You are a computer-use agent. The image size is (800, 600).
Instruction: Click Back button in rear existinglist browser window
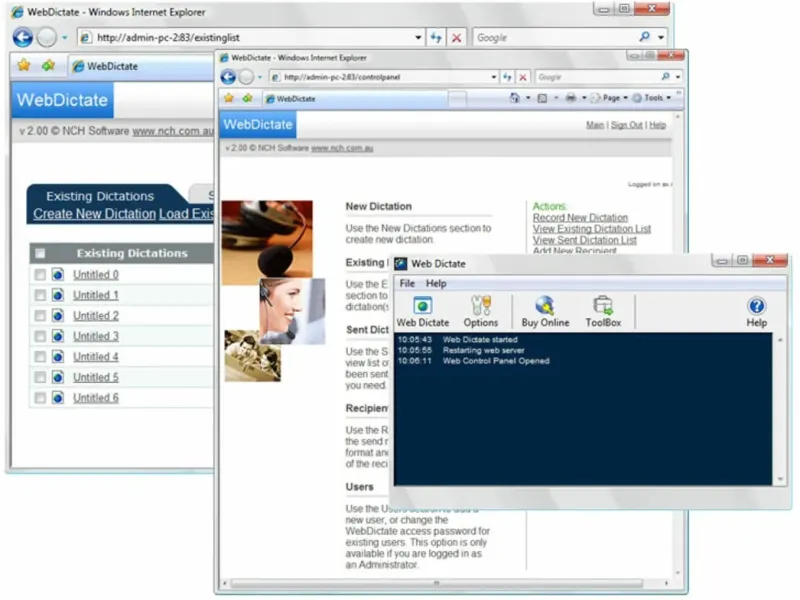click(x=22, y=37)
